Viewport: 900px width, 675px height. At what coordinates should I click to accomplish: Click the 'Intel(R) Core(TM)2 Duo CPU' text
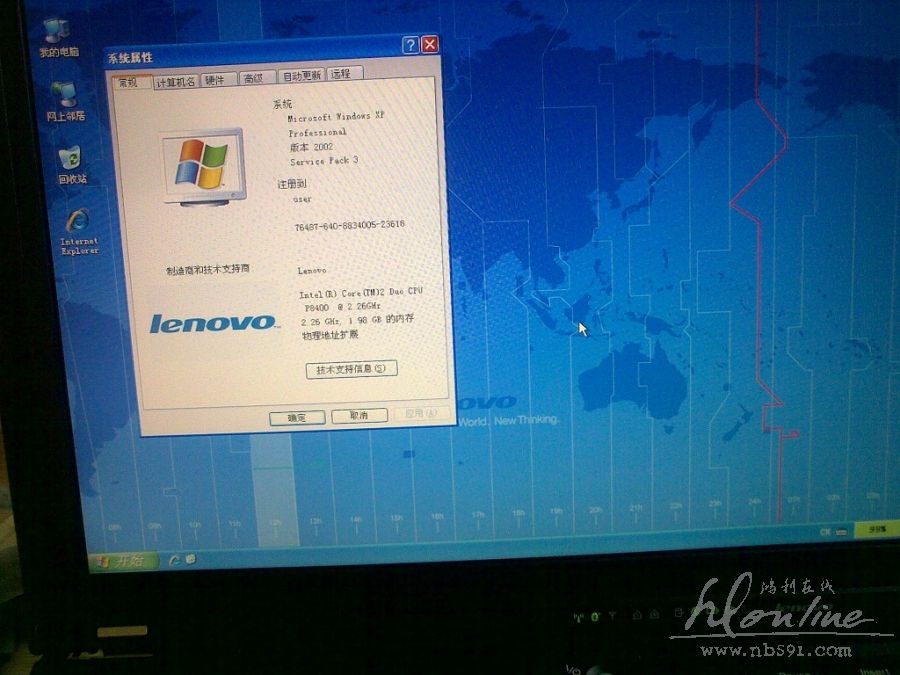coord(360,293)
